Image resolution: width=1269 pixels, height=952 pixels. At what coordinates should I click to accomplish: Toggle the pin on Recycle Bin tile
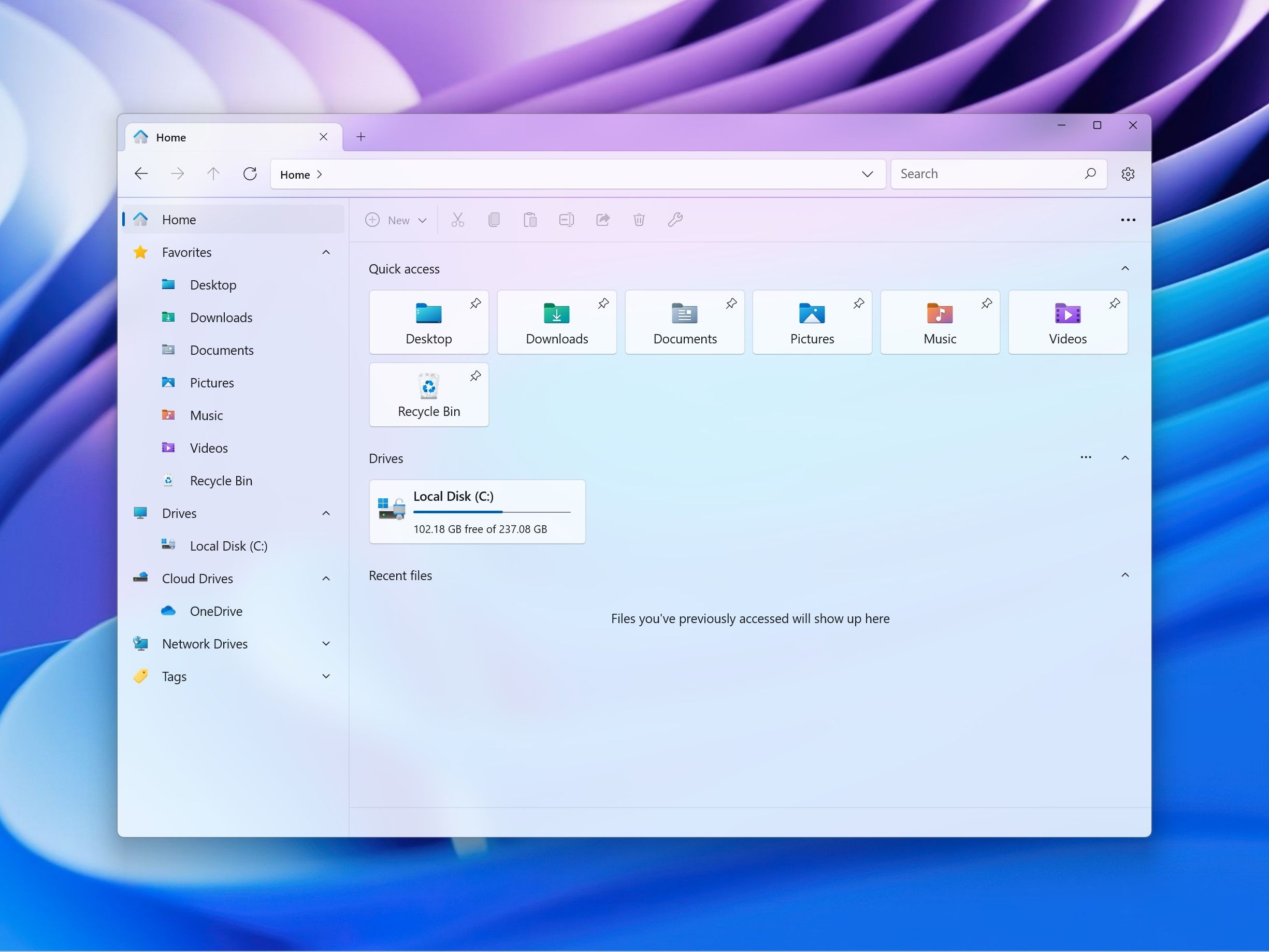pos(475,377)
